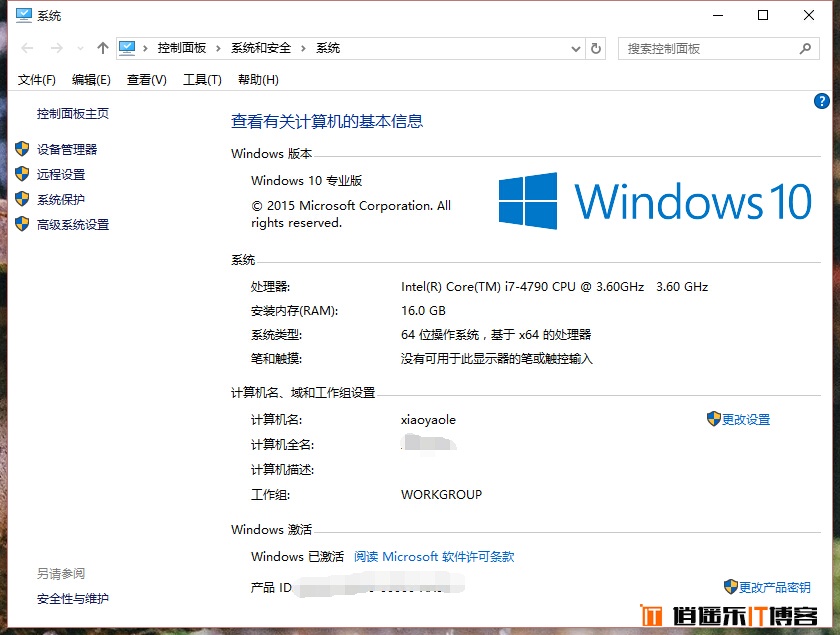
Task: Minimize the 系统 window
Action: [x=718, y=16]
